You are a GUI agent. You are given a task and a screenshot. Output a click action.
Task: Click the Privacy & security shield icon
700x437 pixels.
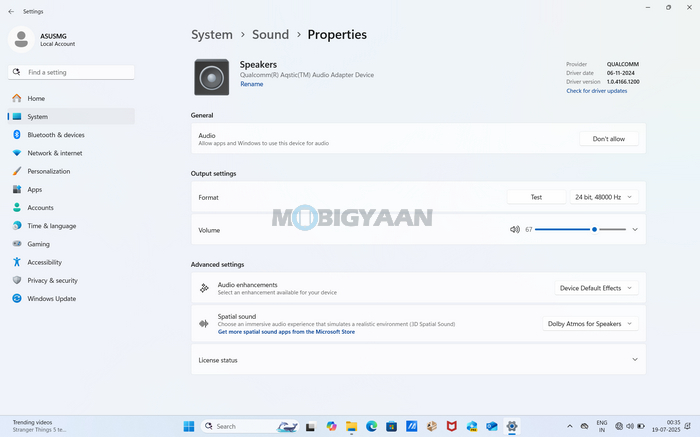point(17,280)
